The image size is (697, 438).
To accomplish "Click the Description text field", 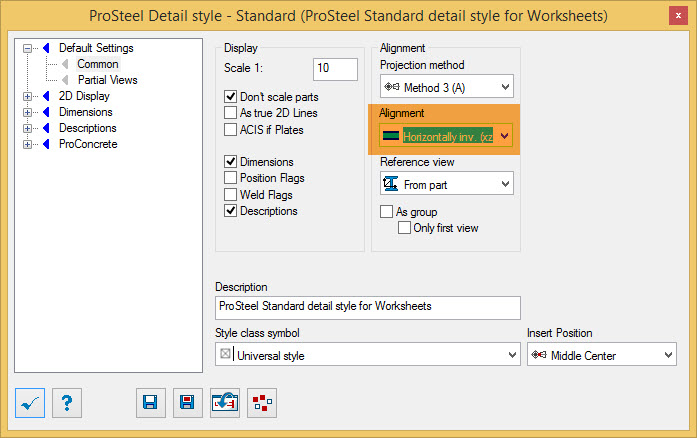I will point(368,308).
